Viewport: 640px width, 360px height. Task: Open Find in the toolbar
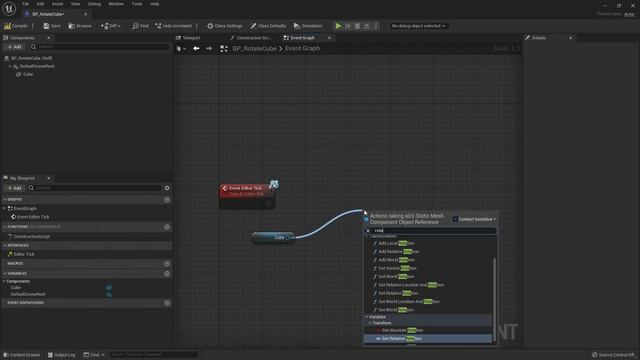(x=140, y=26)
